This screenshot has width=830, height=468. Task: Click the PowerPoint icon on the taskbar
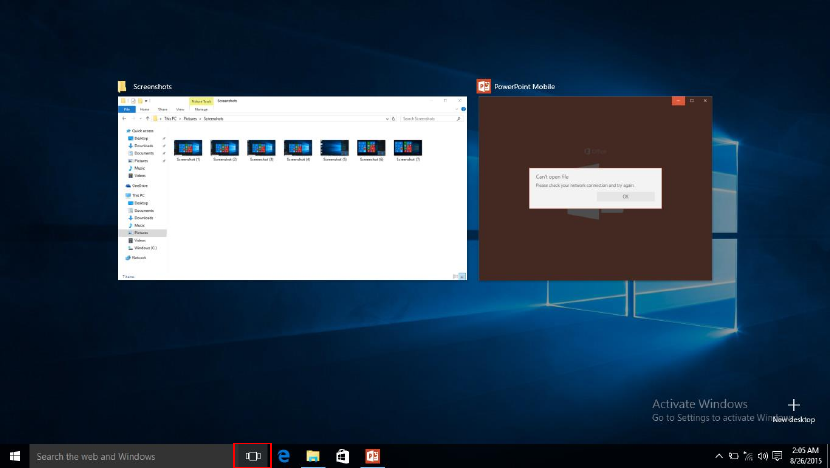[x=372, y=456]
